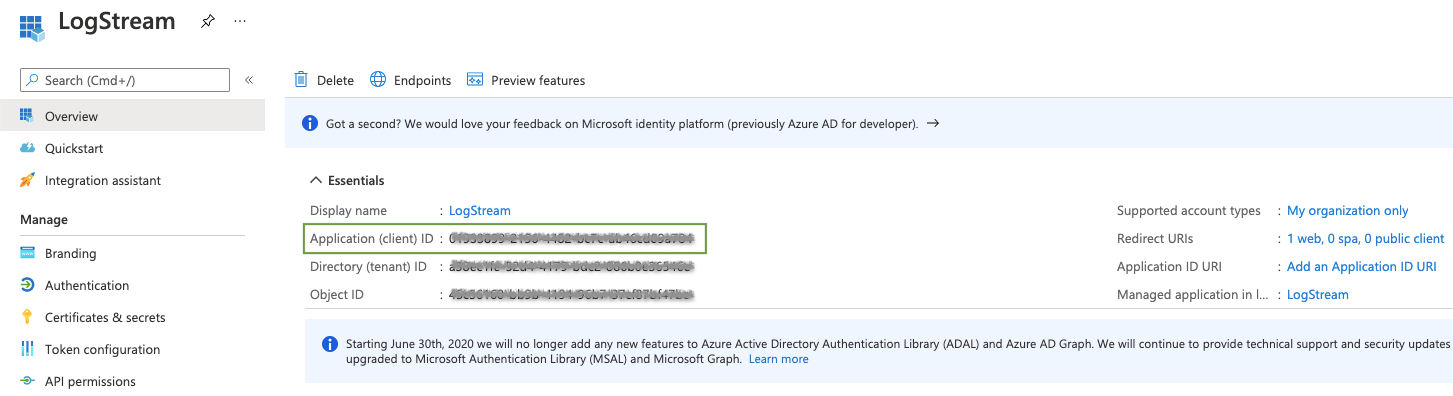
Task: Click the Authentication loop icon
Action: pos(27,285)
